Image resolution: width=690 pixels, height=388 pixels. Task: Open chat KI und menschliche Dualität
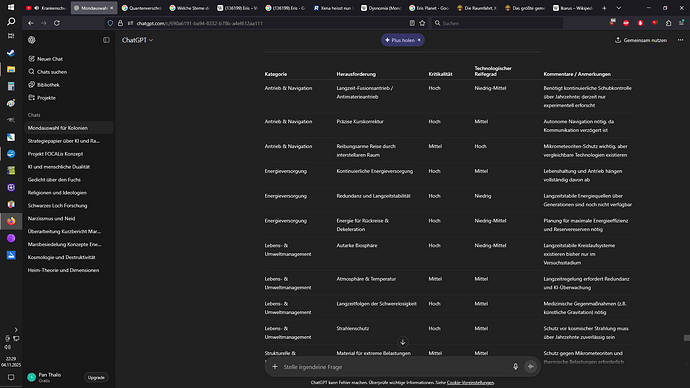(69, 167)
